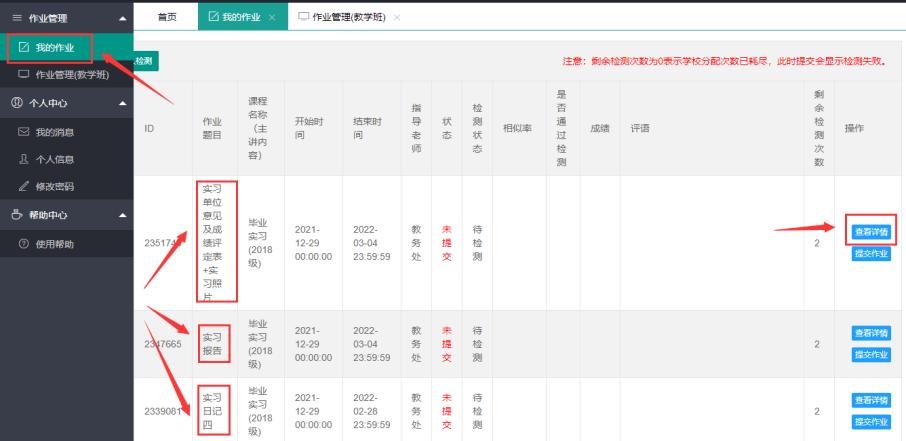Image resolution: width=906 pixels, height=441 pixels.
Task: Click the 作业管理(教学班) monitor icon in sidebar
Action: 24,74
